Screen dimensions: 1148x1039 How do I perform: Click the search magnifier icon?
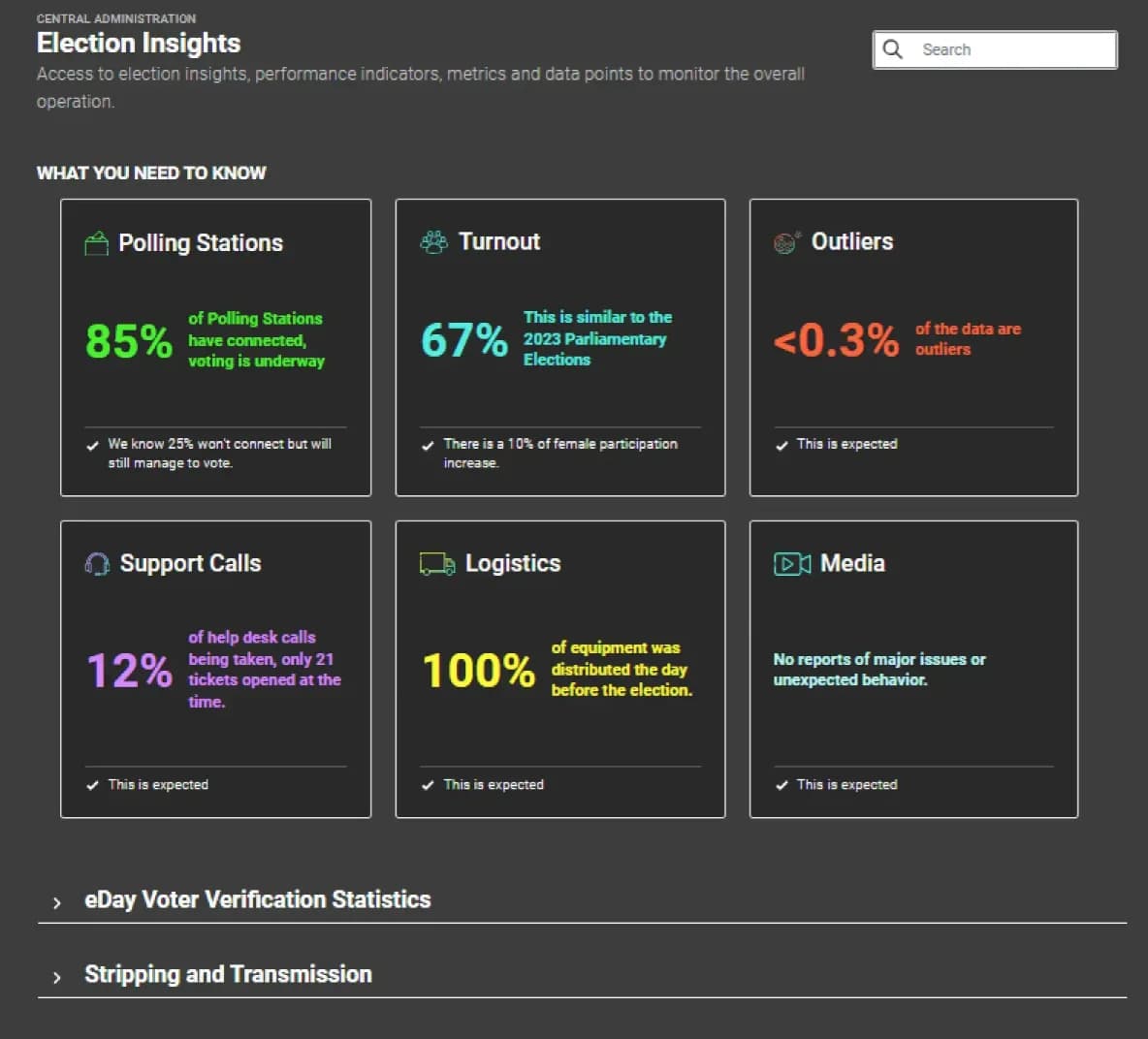(x=892, y=49)
